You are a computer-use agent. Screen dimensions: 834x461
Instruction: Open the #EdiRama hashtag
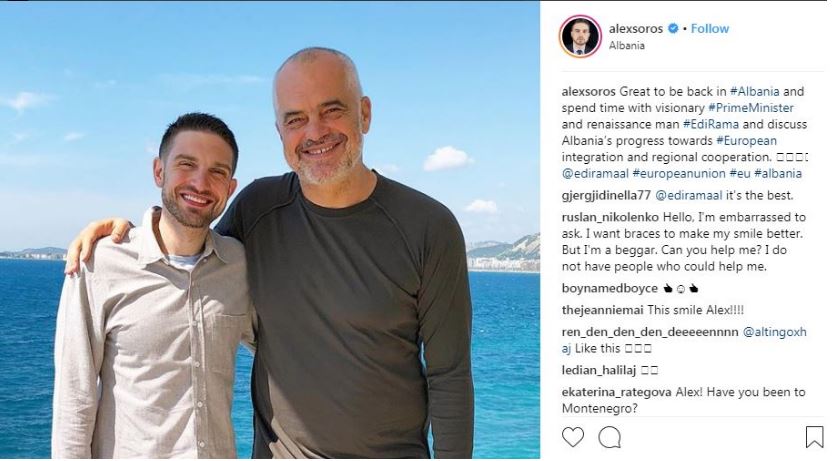point(711,124)
